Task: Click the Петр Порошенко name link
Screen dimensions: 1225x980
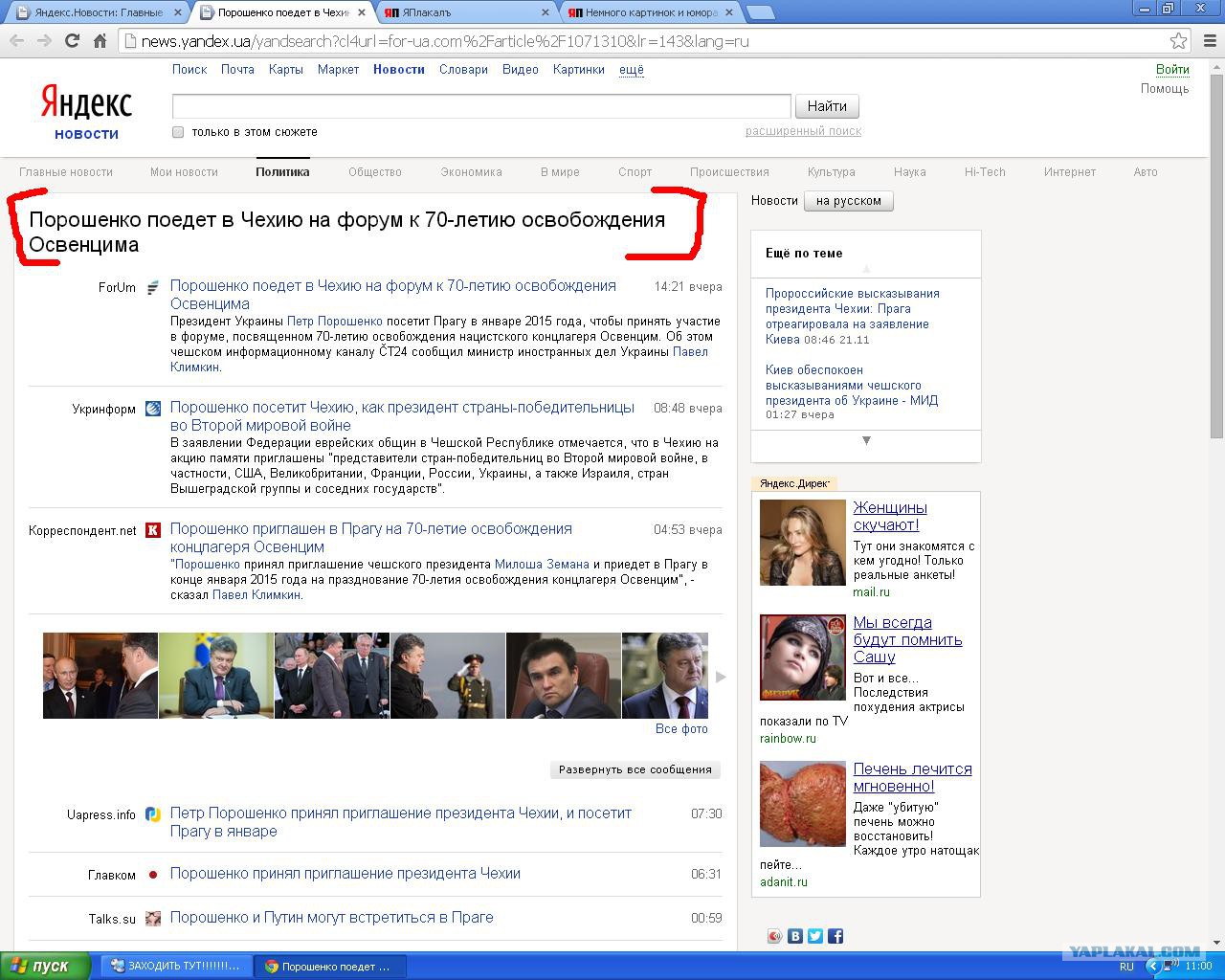Action: [334, 322]
